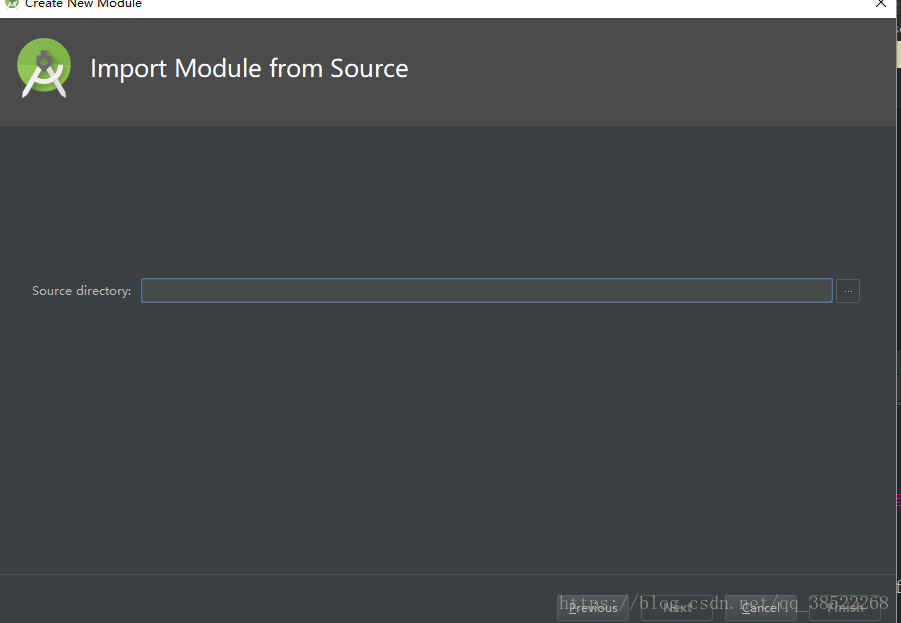Viewport: 901px width, 623px height.
Task: Click the "Source directory:" label
Action: tap(82, 291)
